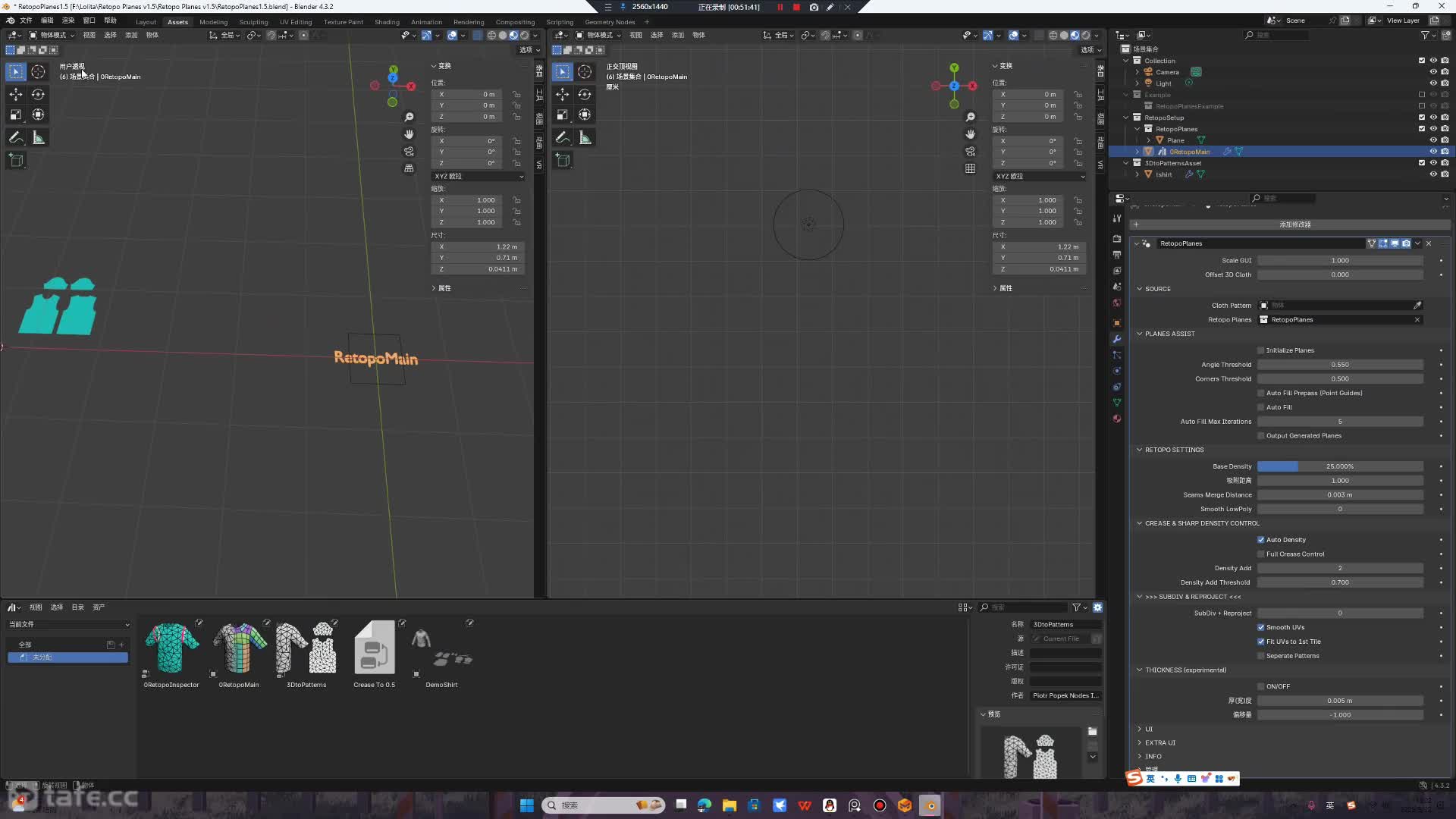This screenshot has width=1456, height=819.
Task: Open the Output properties tab
Action: [x=1116, y=255]
